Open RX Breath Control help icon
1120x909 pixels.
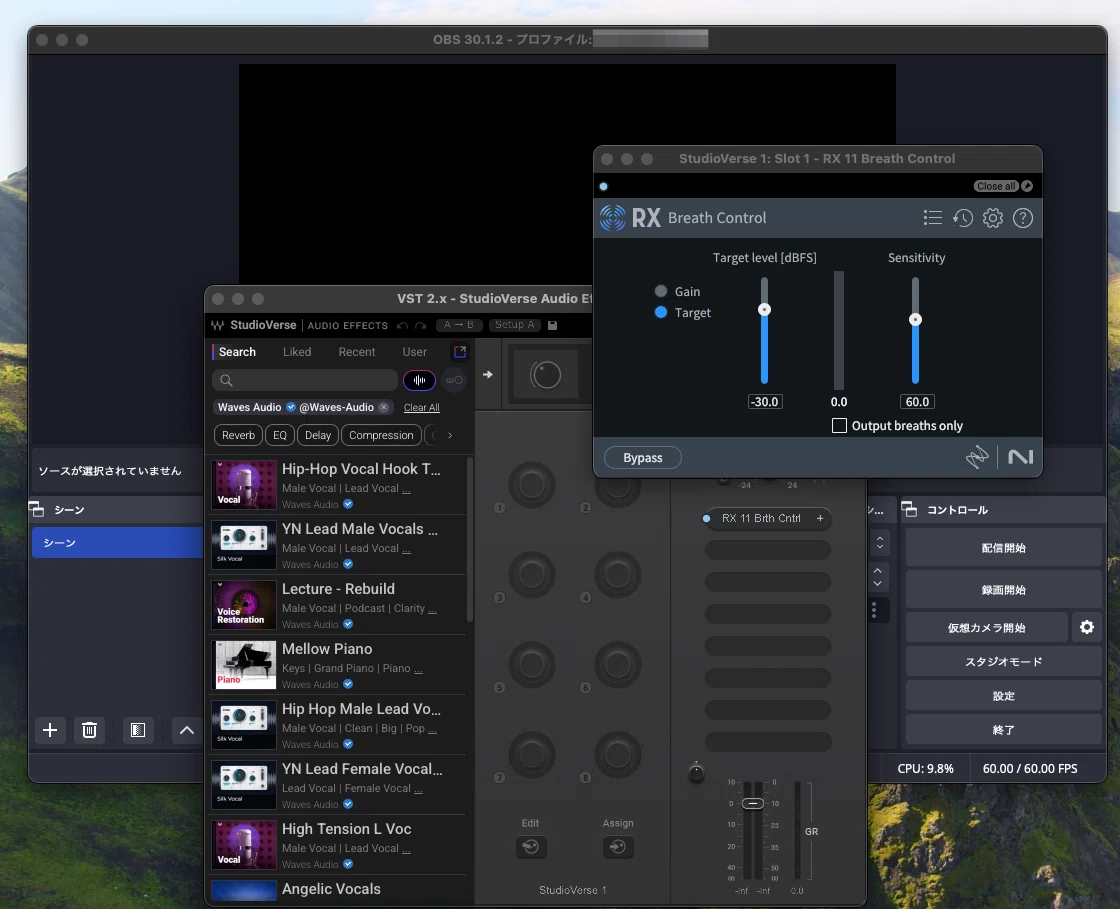(1023, 218)
